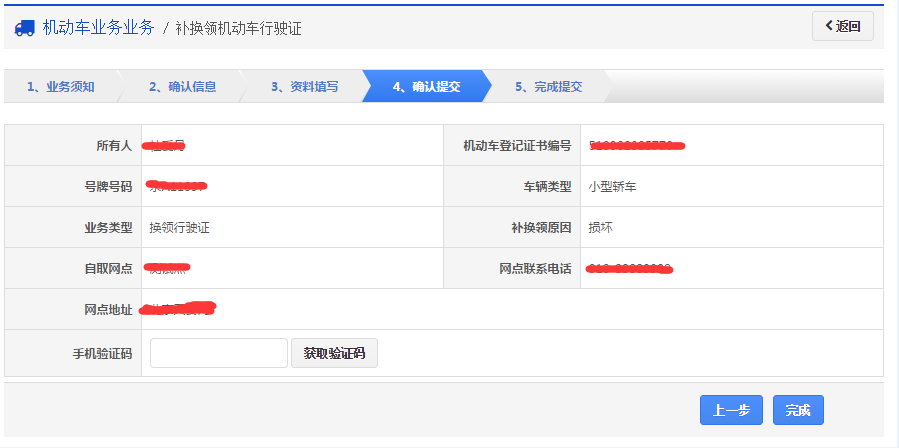Select step 3 资料填写
Screen dimensions: 899x448
tap(304, 86)
